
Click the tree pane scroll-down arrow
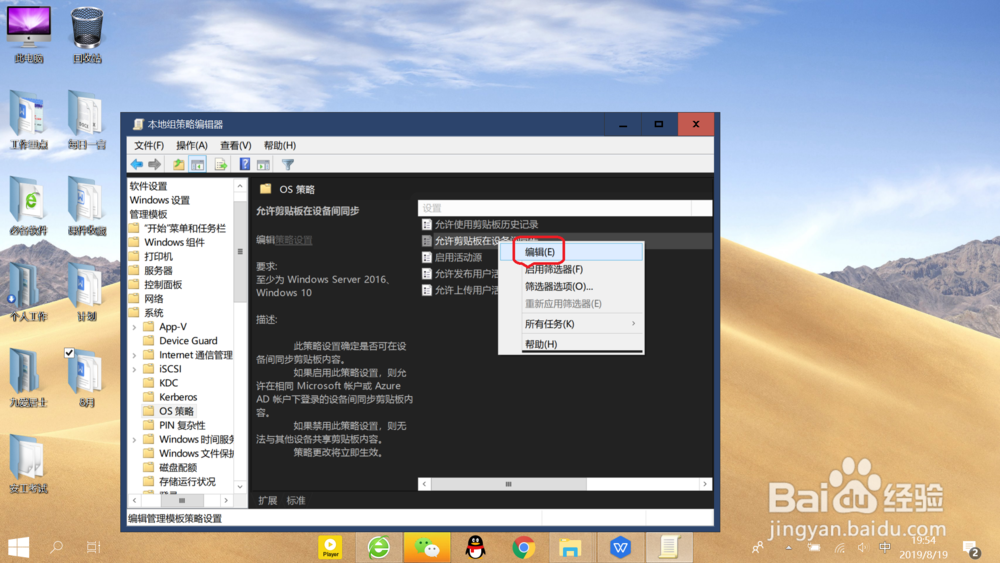(240, 486)
